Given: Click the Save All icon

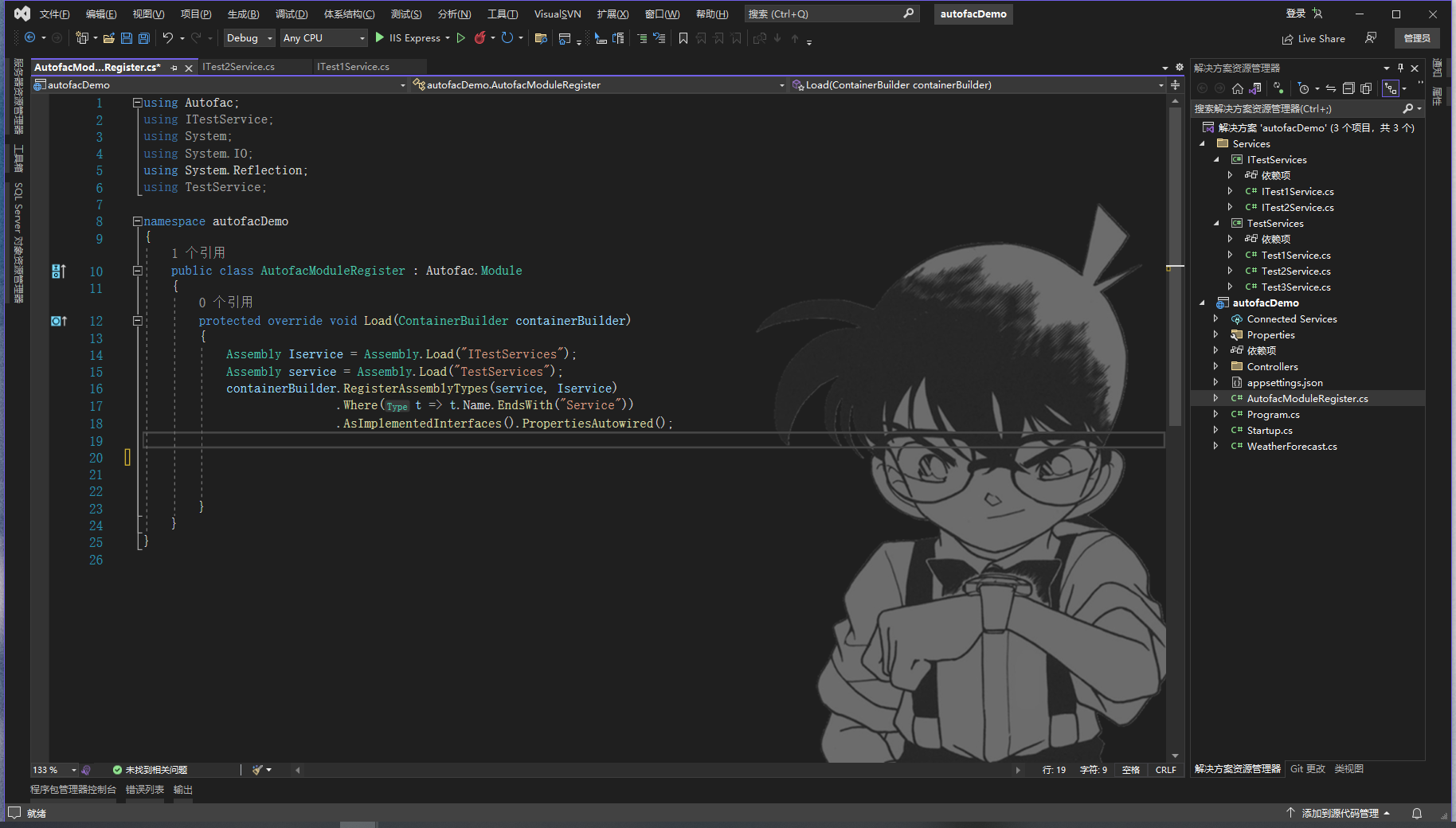Looking at the screenshot, I should [143, 37].
